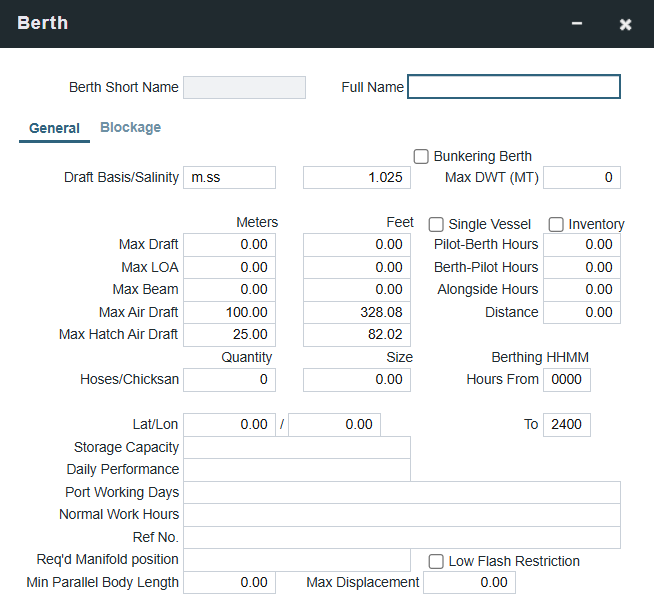This screenshot has width=654, height=600.
Task: Select the Max Draft meters field
Action: 229,244
